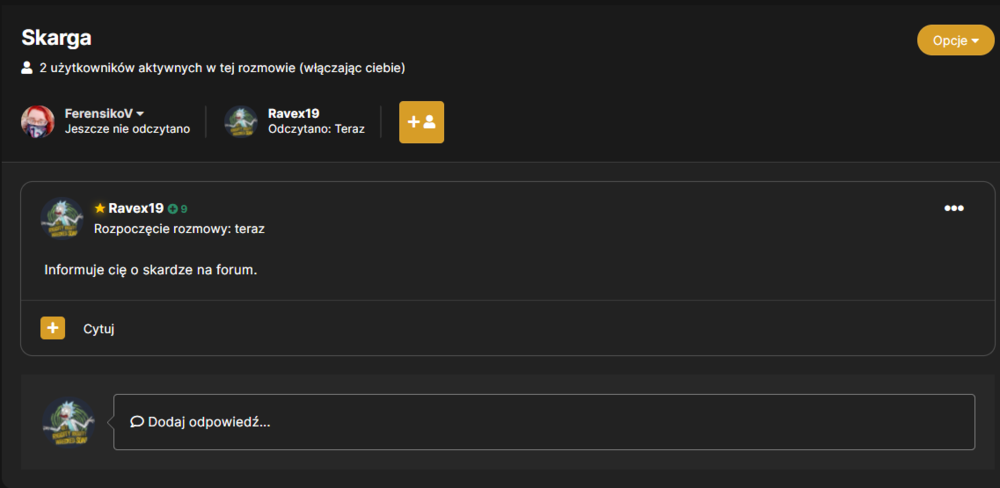This screenshot has width=1000, height=488.
Task: Click Ravex19's avatar in the message post
Action: click(62, 218)
